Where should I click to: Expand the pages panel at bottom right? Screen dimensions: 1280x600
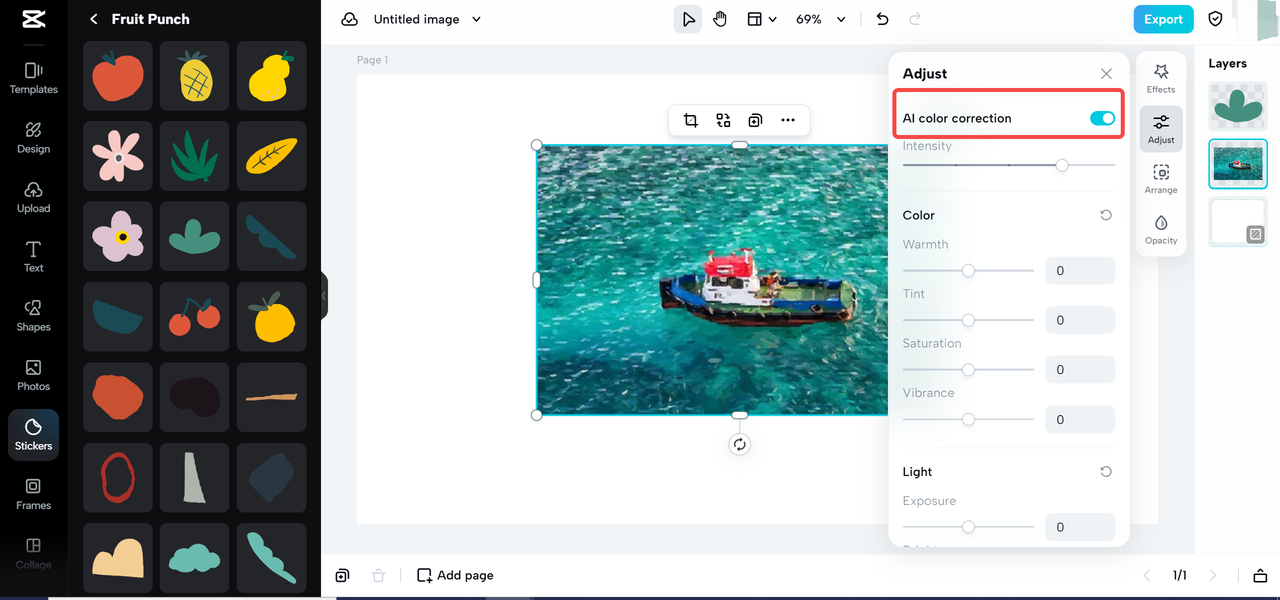pyautogui.click(x=1260, y=575)
